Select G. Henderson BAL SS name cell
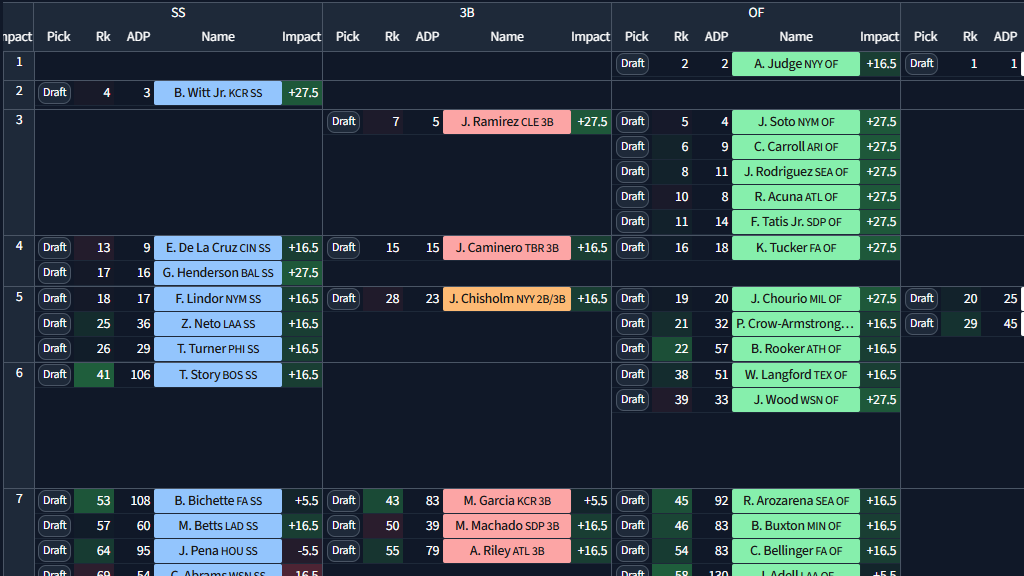This screenshot has height=576, width=1024. click(x=218, y=272)
